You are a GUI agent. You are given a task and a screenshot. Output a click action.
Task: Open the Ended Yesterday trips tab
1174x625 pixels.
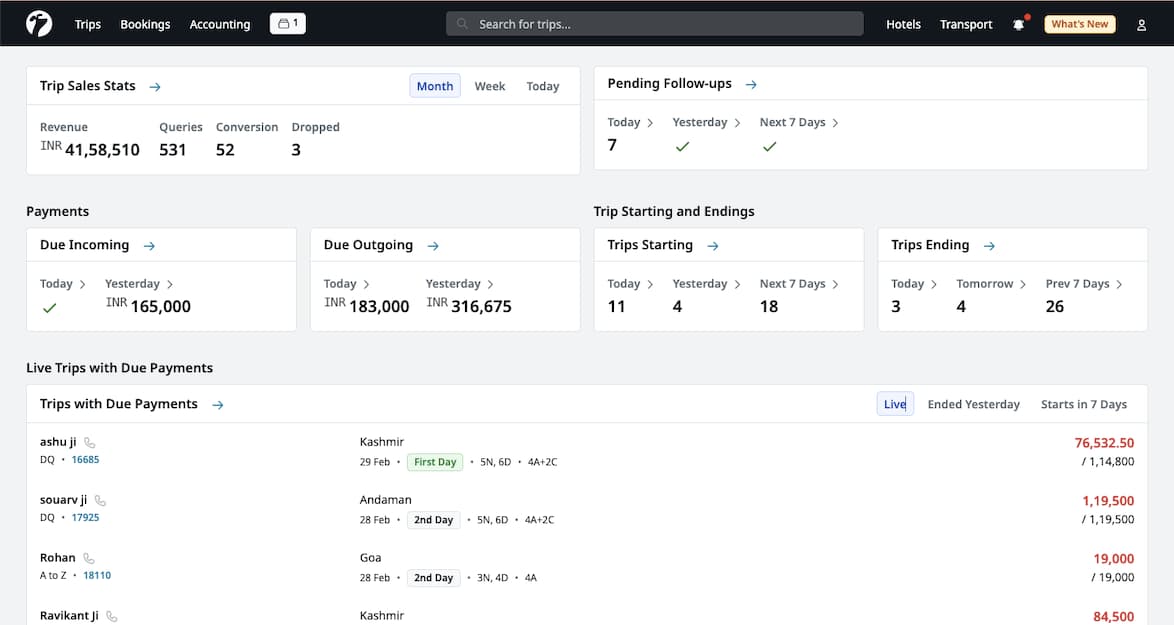tap(973, 403)
